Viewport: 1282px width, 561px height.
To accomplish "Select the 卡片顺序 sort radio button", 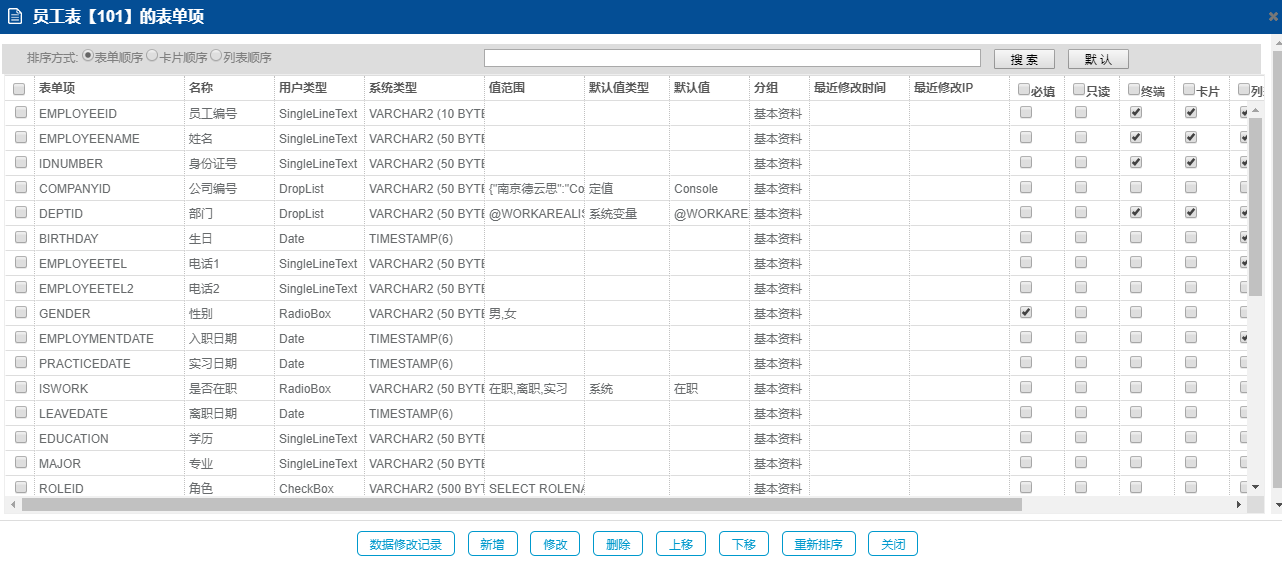I will pyautogui.click(x=152, y=56).
